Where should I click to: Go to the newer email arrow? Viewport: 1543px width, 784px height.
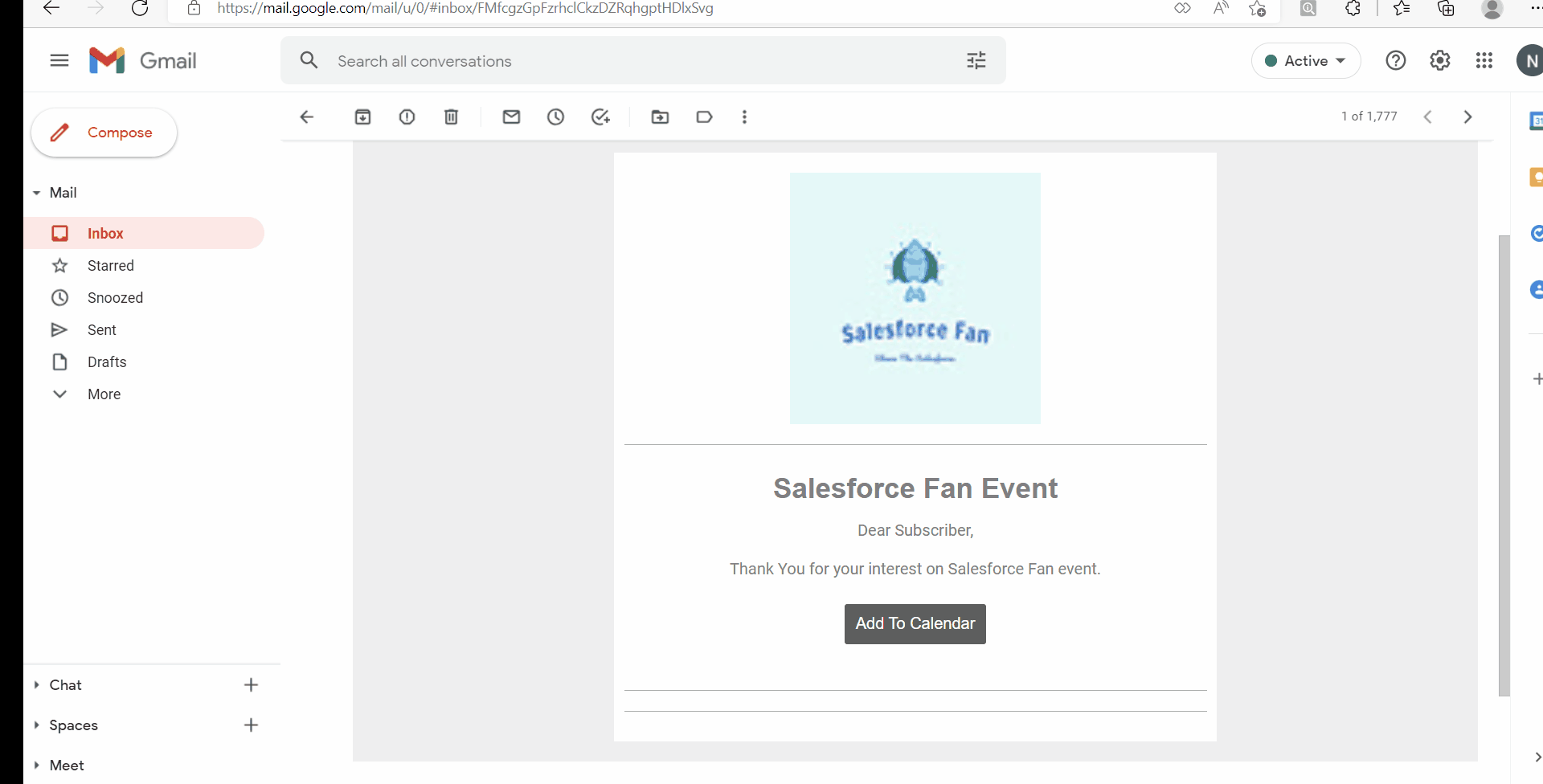click(x=1428, y=117)
